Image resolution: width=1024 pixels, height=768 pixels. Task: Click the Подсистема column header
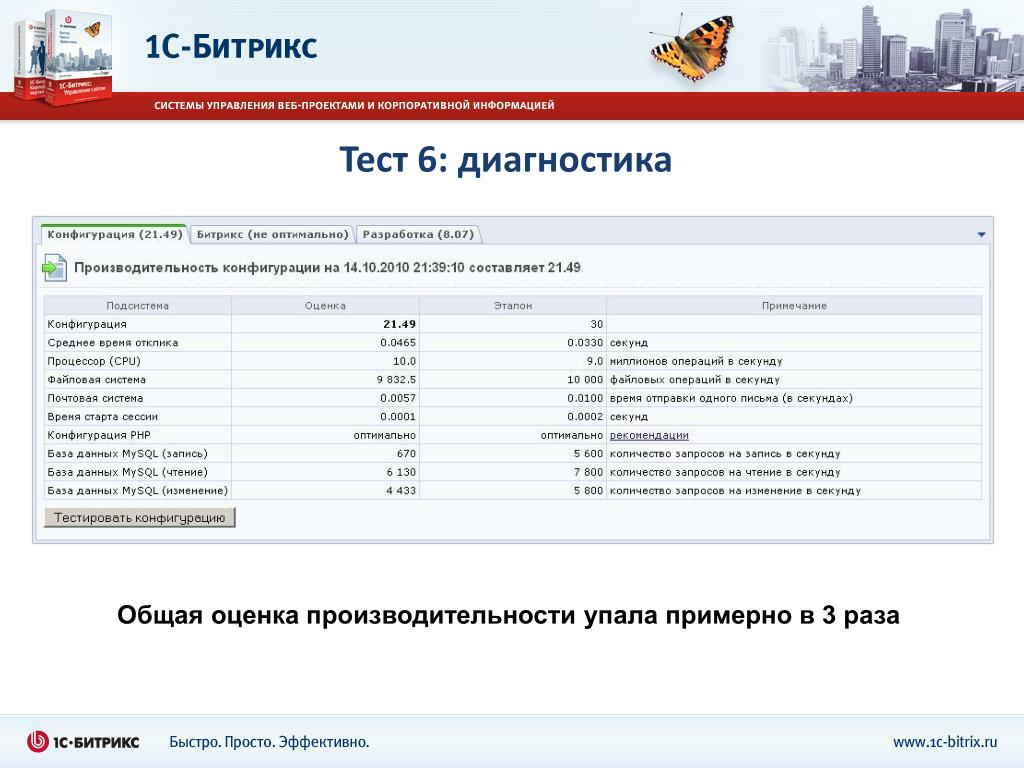[137, 306]
